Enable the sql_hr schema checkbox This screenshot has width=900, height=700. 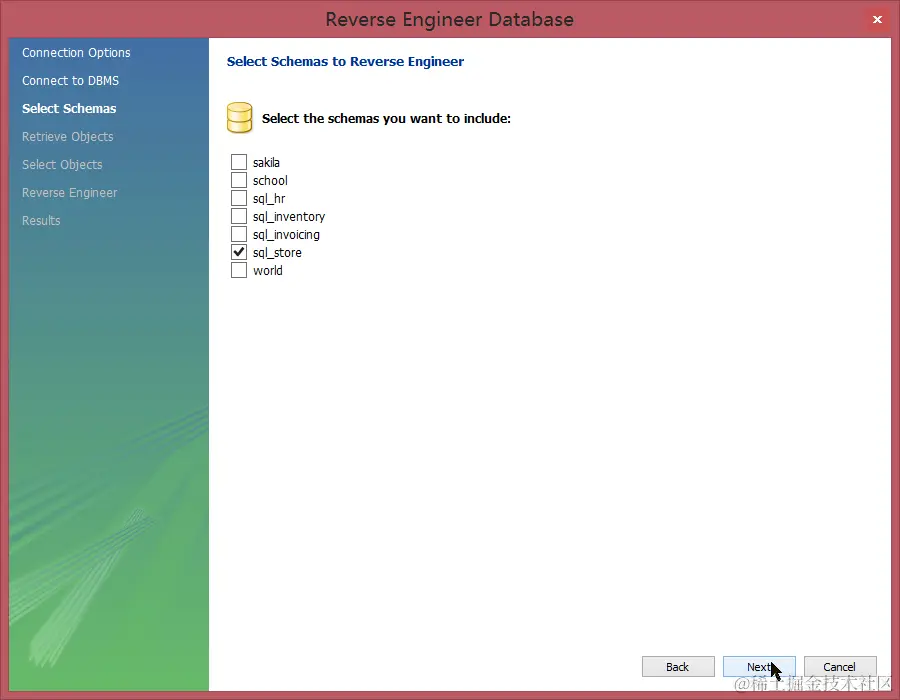239,199
